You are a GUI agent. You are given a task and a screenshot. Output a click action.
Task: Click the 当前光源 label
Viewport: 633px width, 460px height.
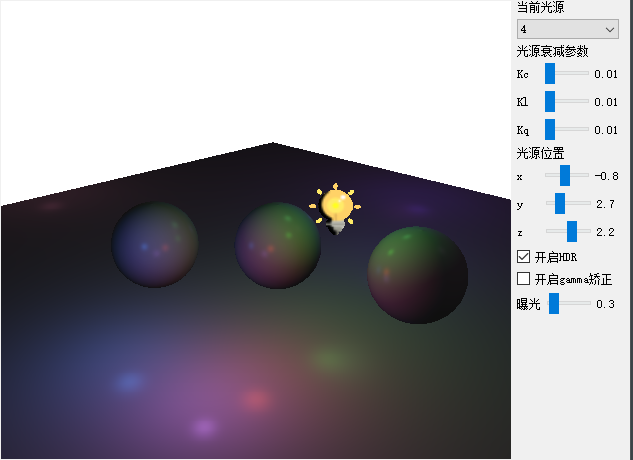(540, 7)
